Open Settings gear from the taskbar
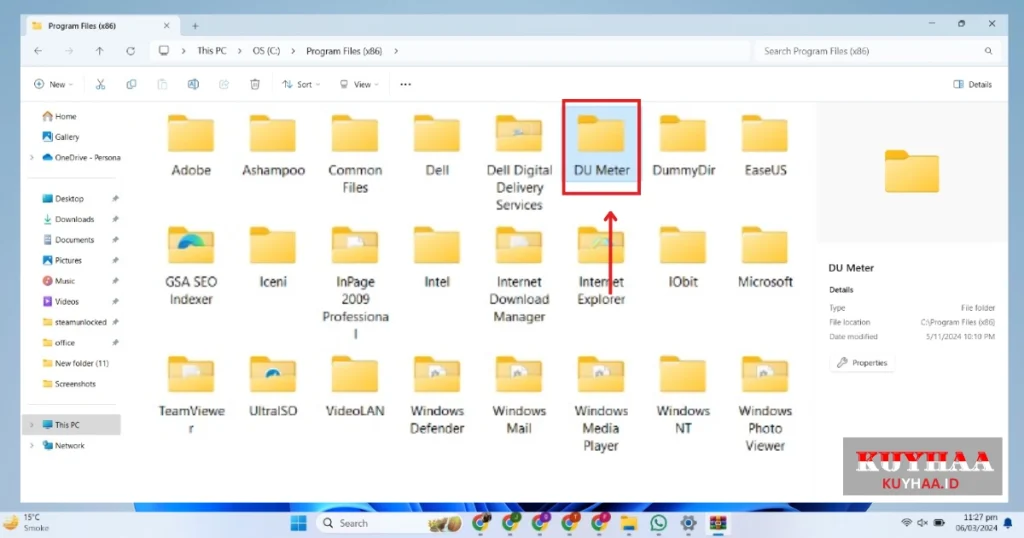 (x=688, y=523)
